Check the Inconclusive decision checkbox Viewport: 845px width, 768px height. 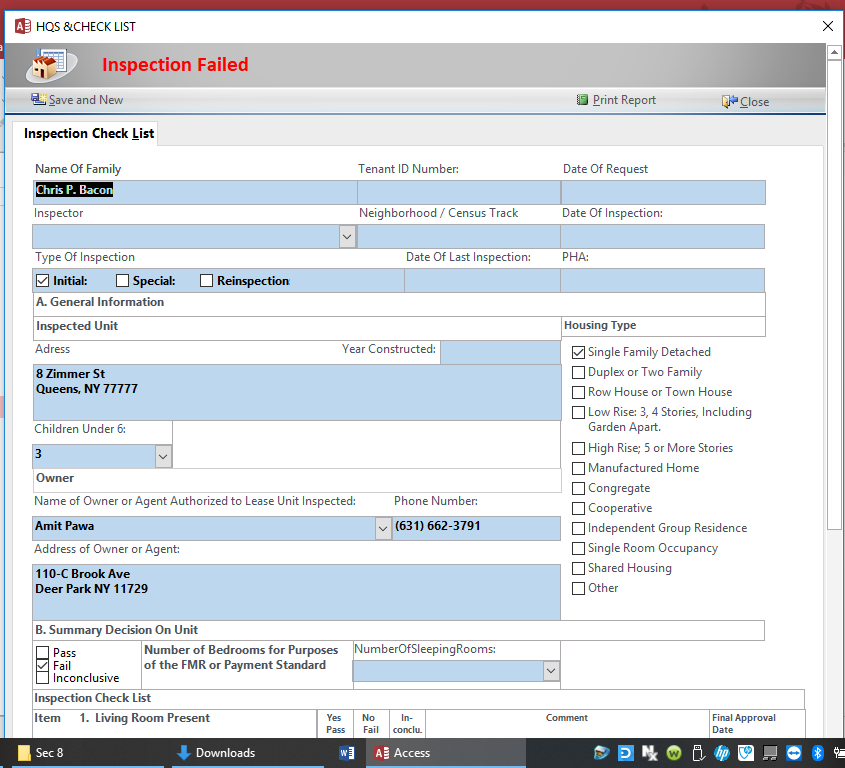tap(43, 677)
